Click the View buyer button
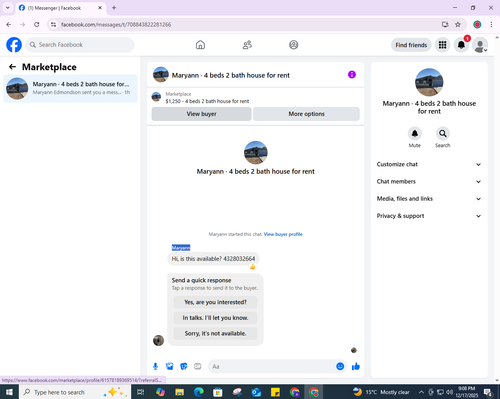 pos(201,114)
